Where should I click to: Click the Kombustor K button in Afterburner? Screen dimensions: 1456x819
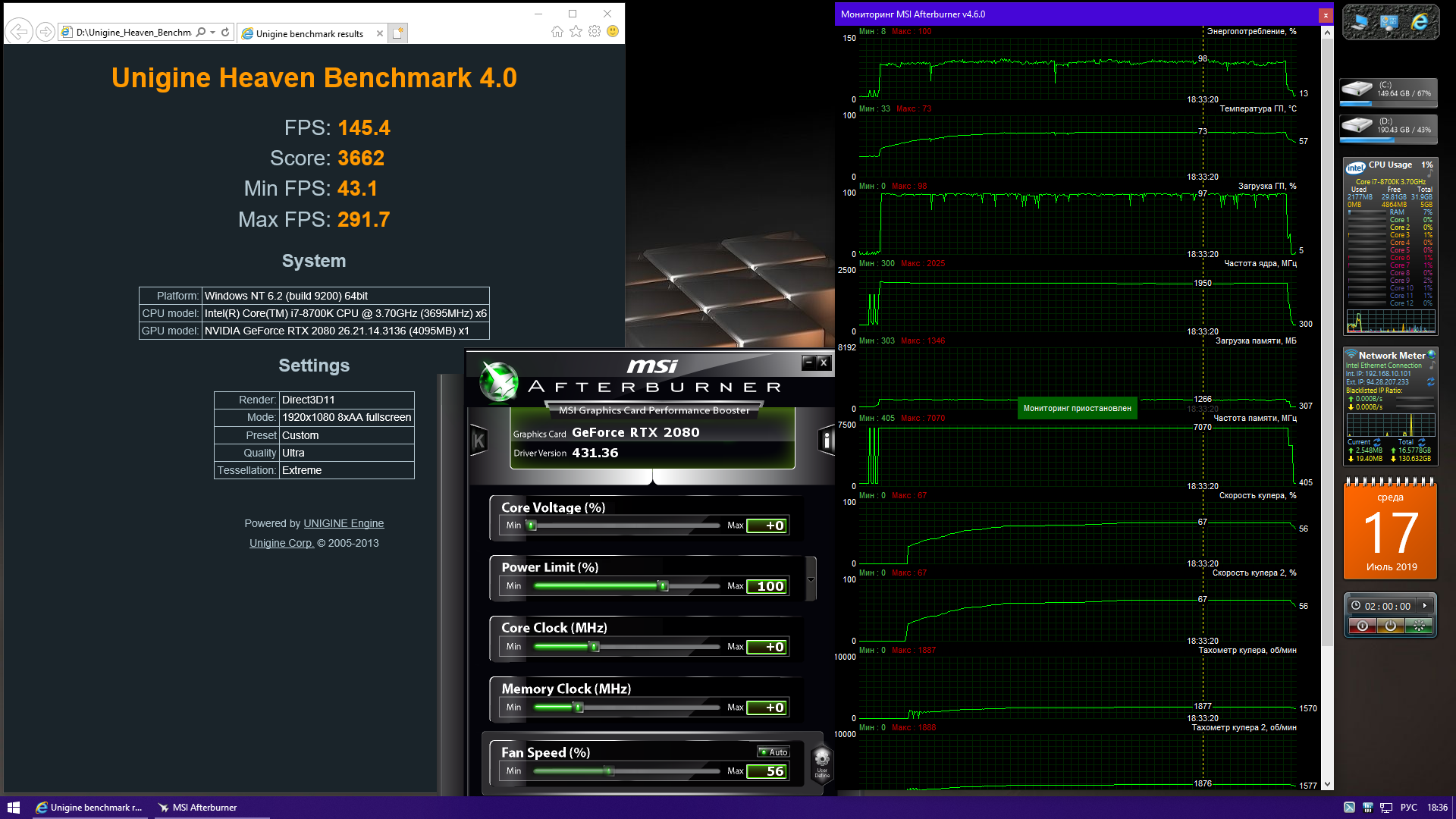tap(479, 440)
